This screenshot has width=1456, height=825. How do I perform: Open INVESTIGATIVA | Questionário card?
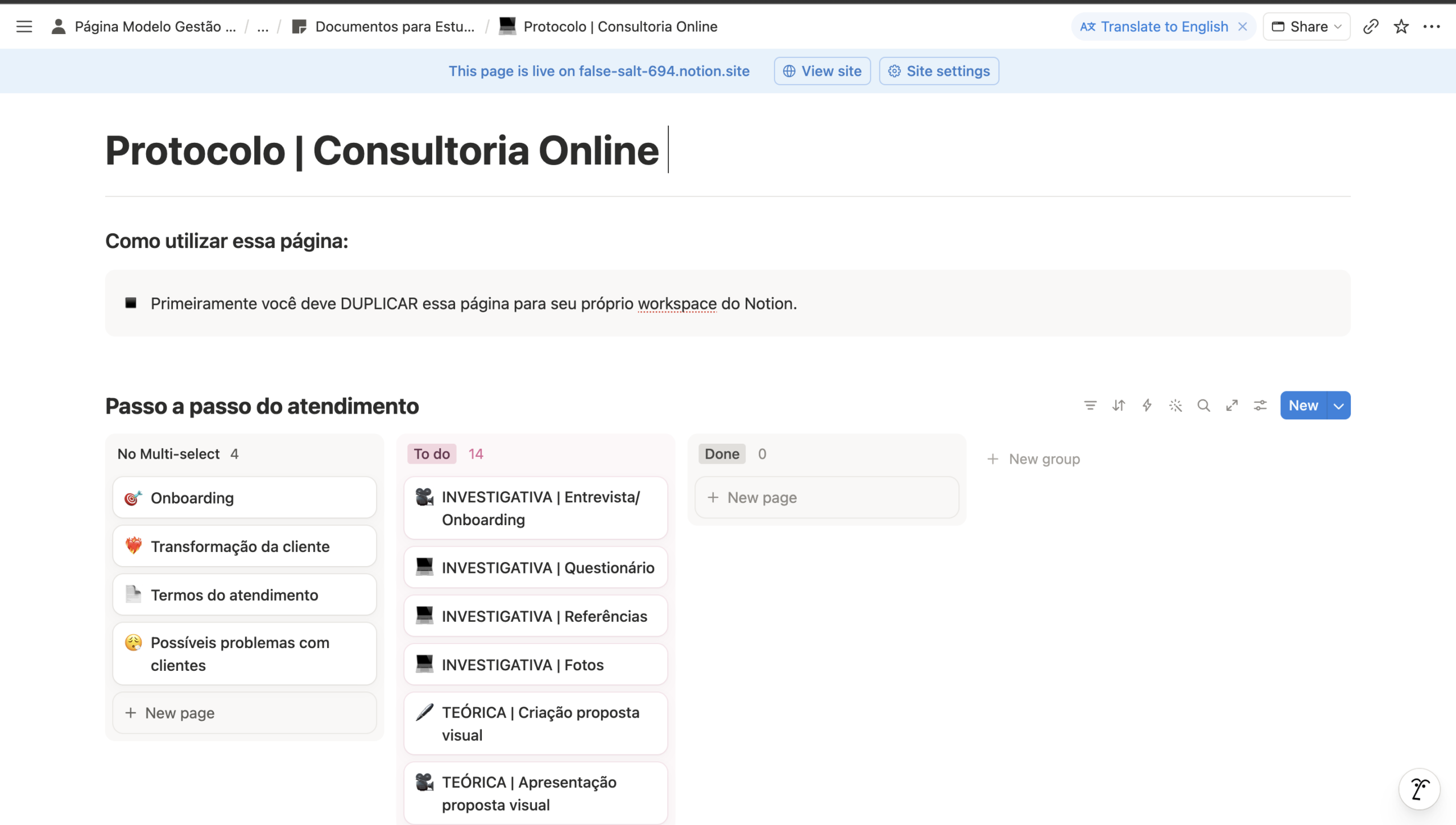535,567
